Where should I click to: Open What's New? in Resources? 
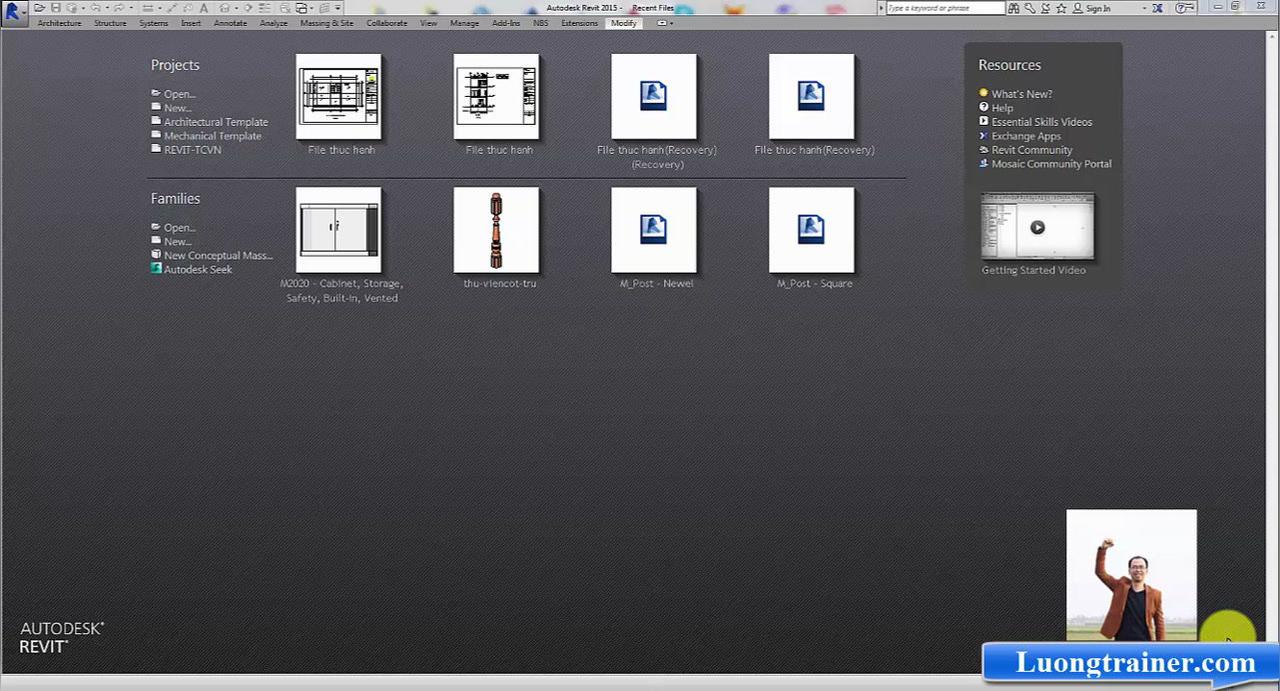click(x=1022, y=94)
